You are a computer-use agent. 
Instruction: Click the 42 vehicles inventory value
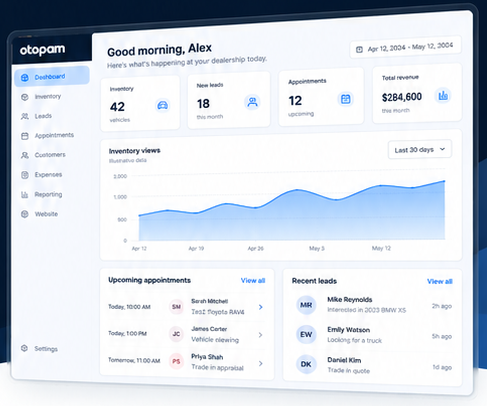[117, 107]
